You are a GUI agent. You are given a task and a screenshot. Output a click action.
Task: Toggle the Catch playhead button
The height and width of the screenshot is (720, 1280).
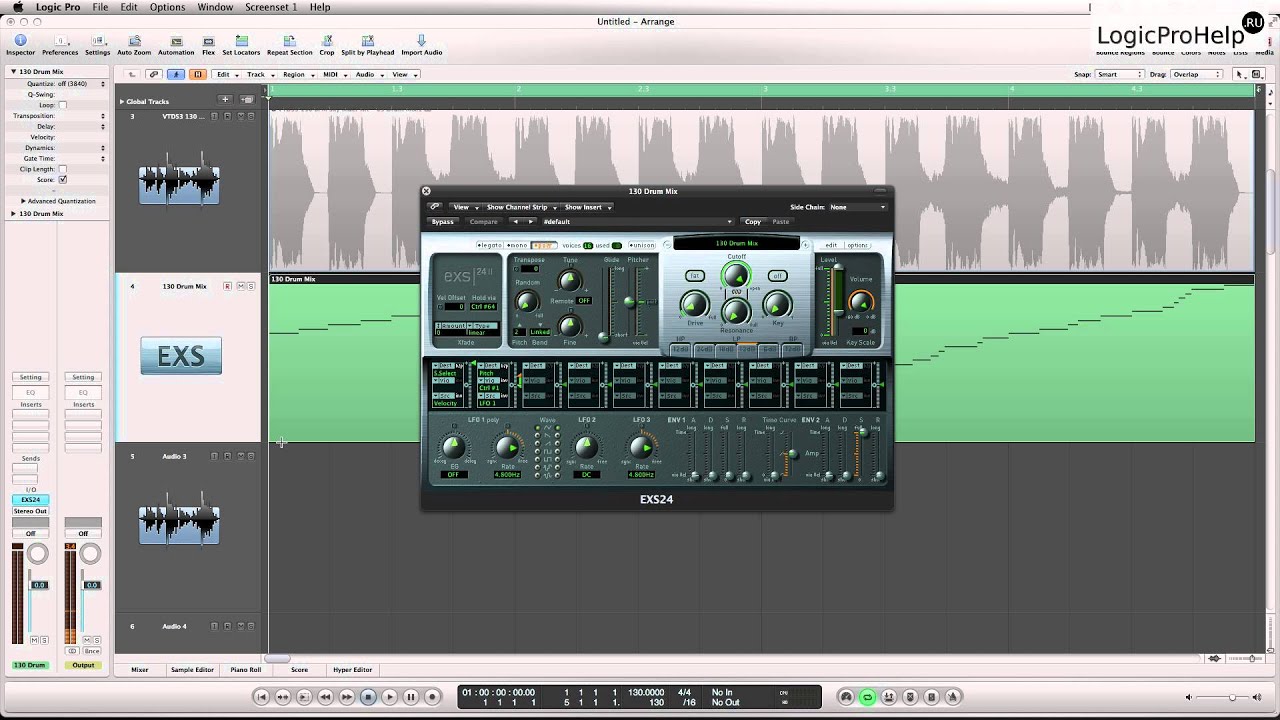click(x=176, y=74)
